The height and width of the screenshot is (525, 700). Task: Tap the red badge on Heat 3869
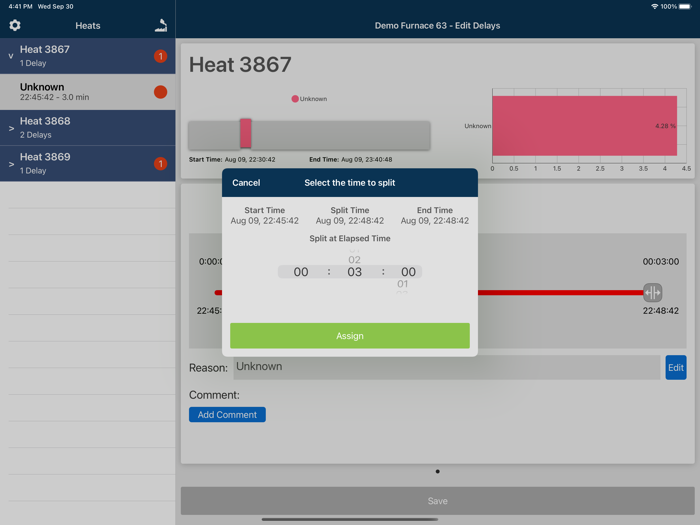click(x=161, y=164)
